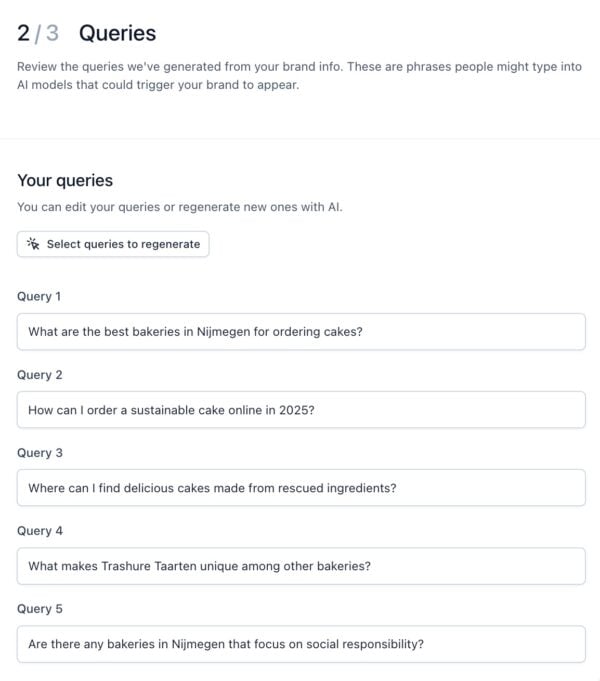Edit the Query 2 sustainable cake field
Screen dimensions: 600x681
(x=300, y=410)
